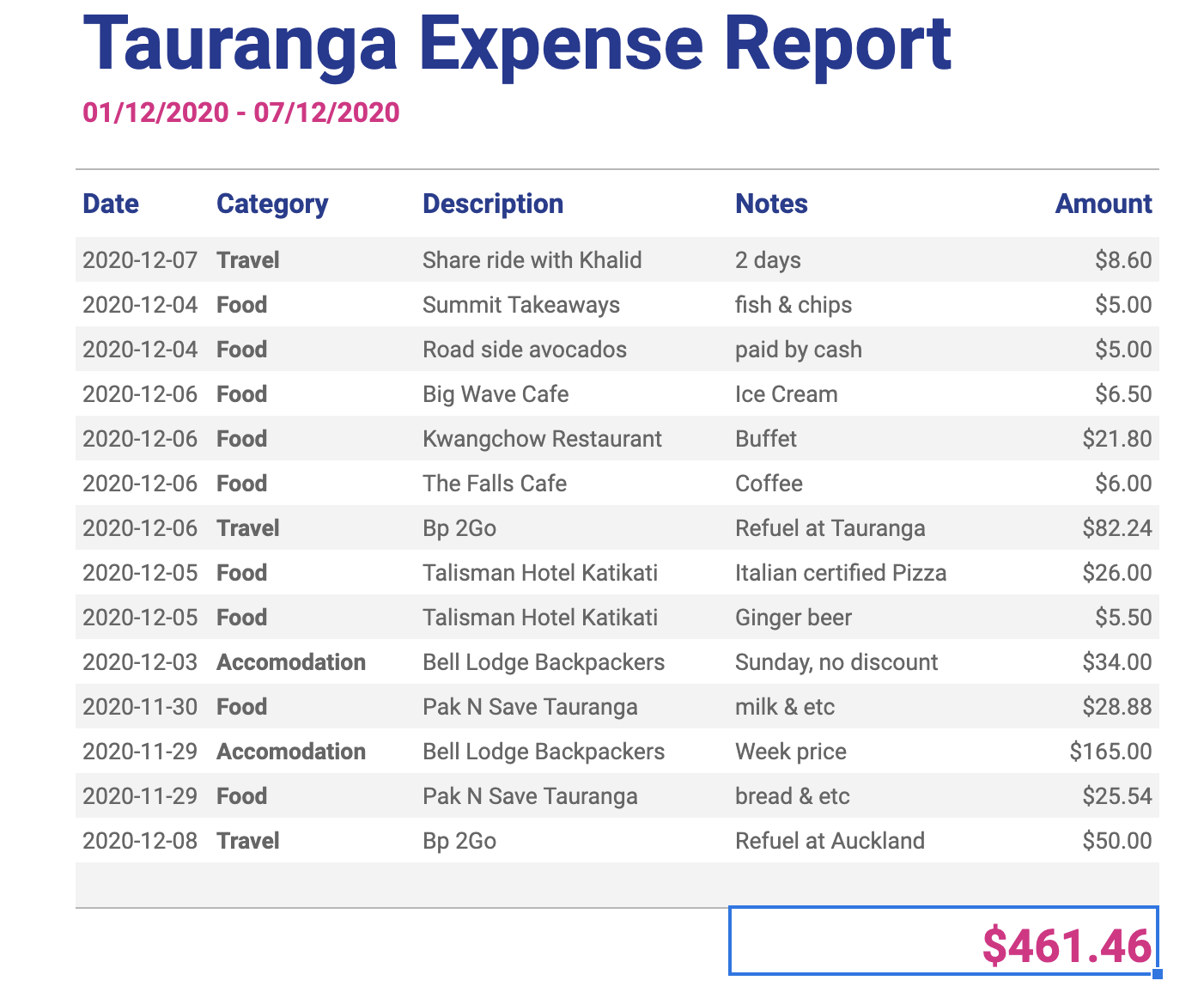Click the Refuel at Auckland note
Image resolution: width=1204 pixels, height=1005 pixels.
tap(830, 841)
